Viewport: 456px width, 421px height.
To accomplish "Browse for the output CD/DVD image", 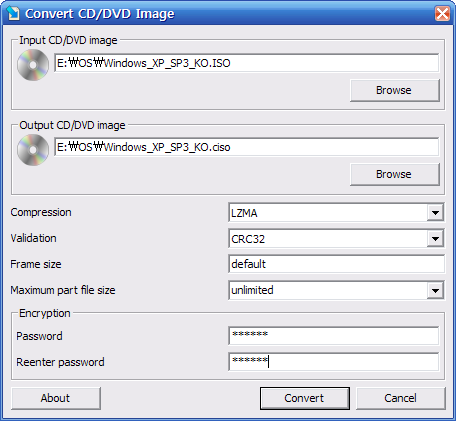I will [x=395, y=174].
